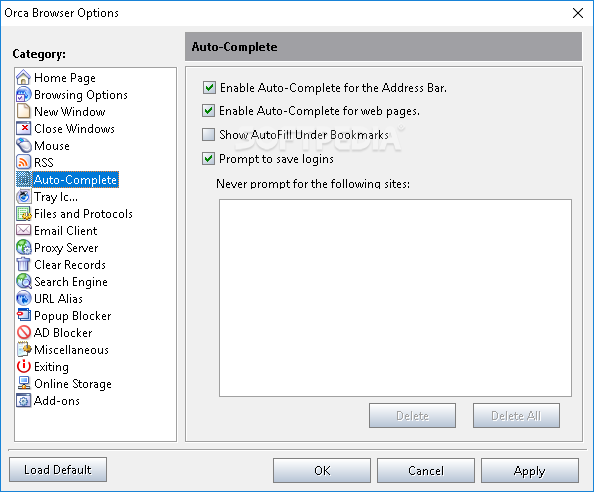The height and width of the screenshot is (492, 594).
Task: Select the Home Page category
Action: tap(65, 78)
